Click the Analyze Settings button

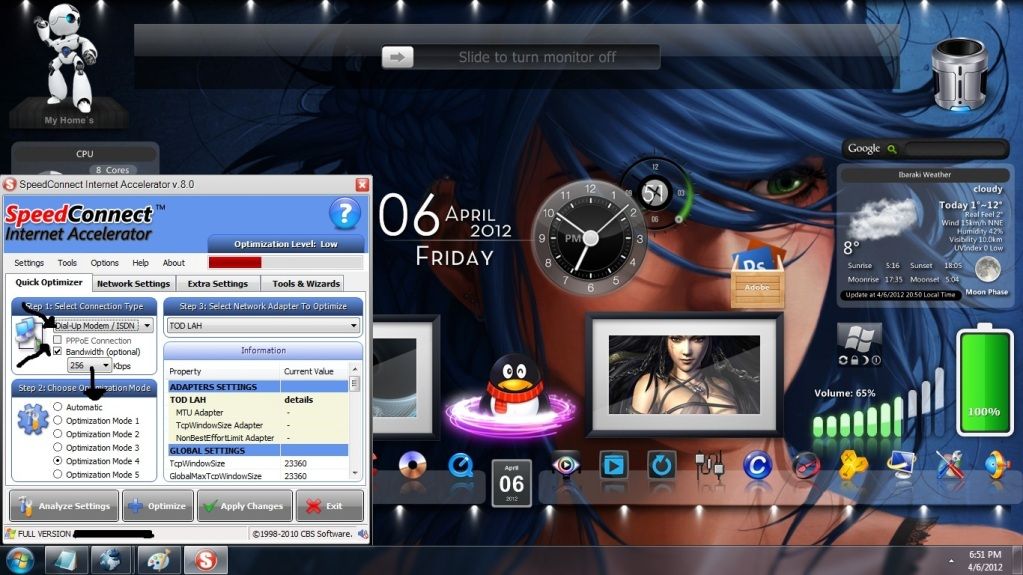point(64,506)
